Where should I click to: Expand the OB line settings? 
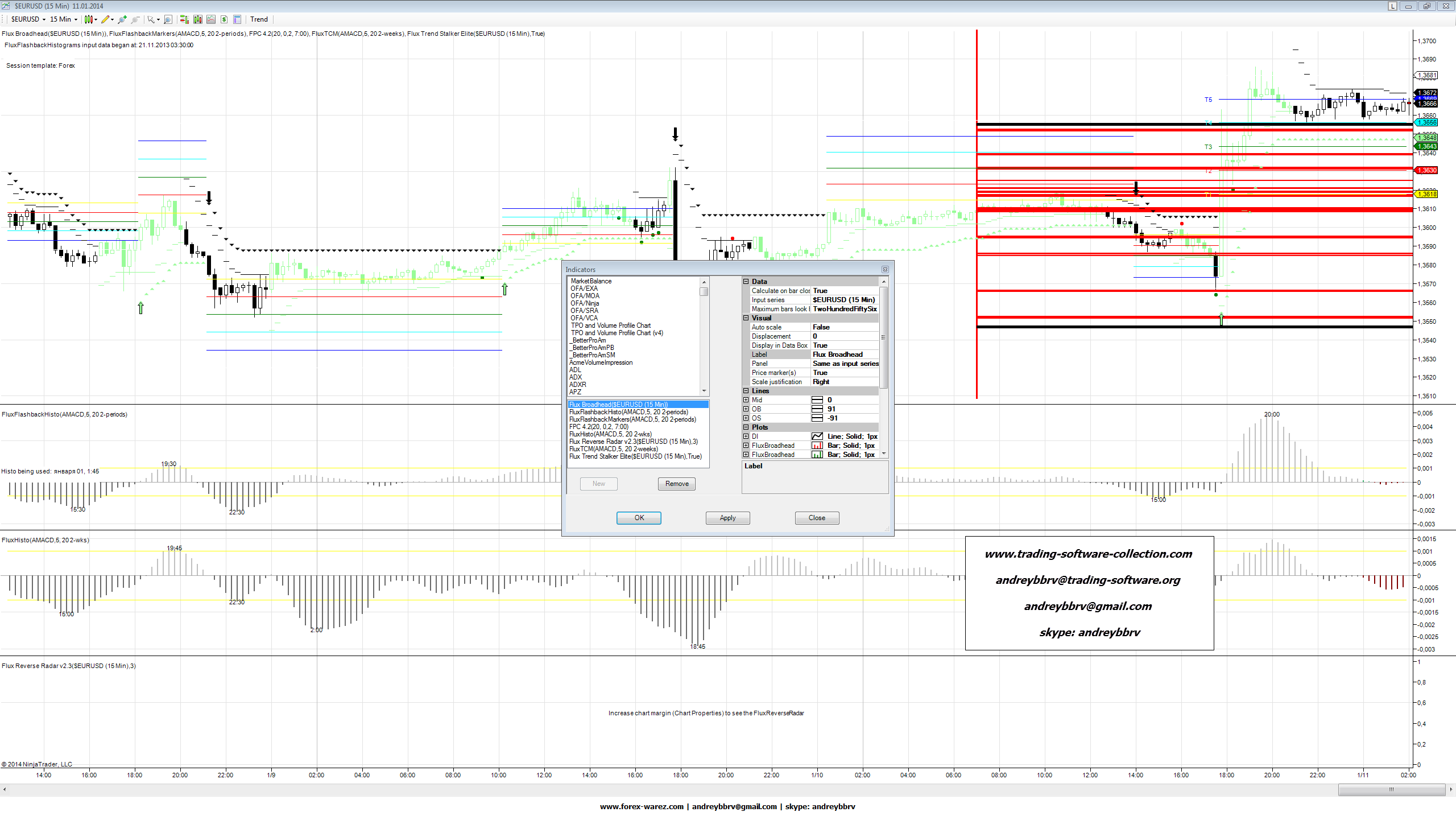[x=746, y=409]
